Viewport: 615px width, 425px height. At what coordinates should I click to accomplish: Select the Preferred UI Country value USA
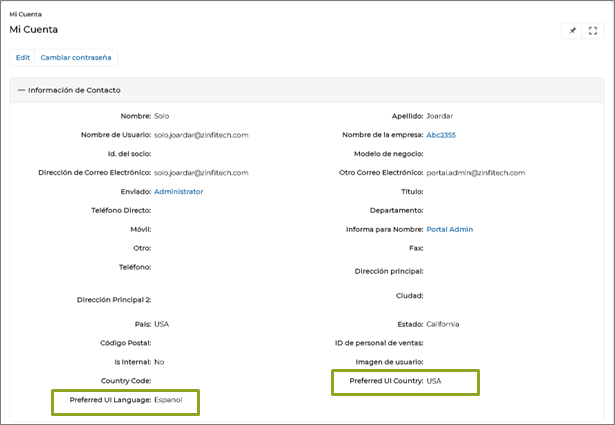coord(434,381)
